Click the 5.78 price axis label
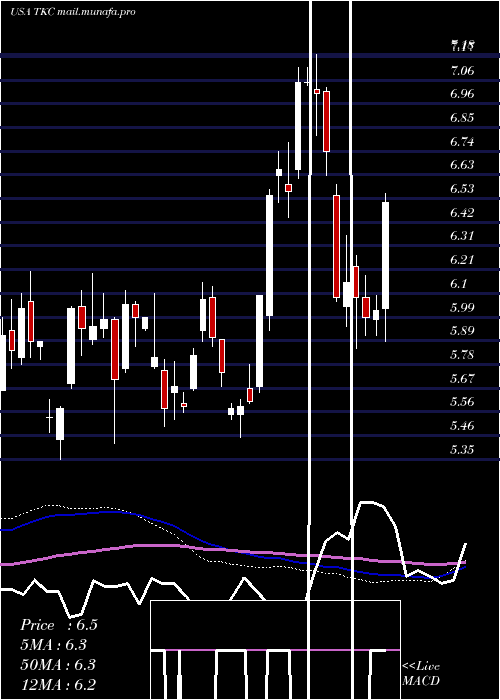Screen dimensions: 500x700 [x=462, y=354]
